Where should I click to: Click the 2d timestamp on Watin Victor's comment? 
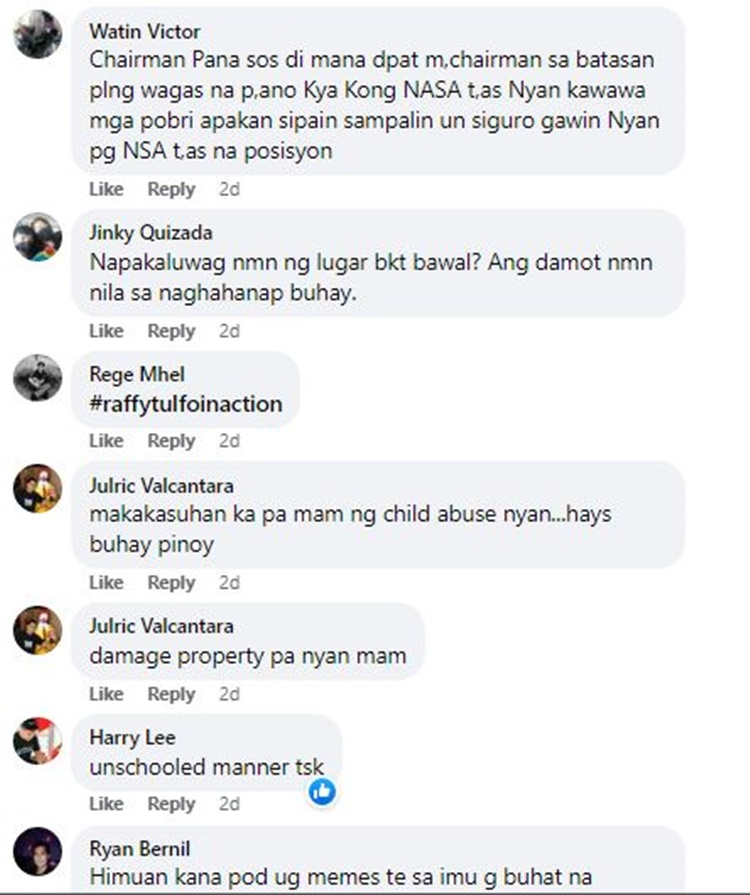coord(229,189)
